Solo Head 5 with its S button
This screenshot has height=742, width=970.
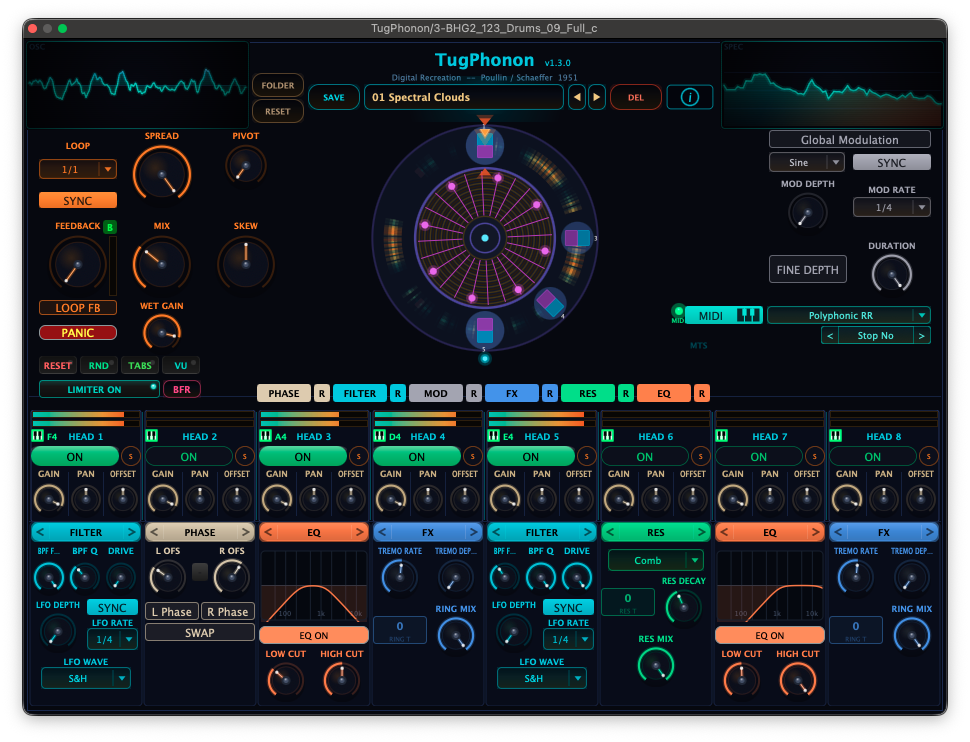(x=586, y=457)
